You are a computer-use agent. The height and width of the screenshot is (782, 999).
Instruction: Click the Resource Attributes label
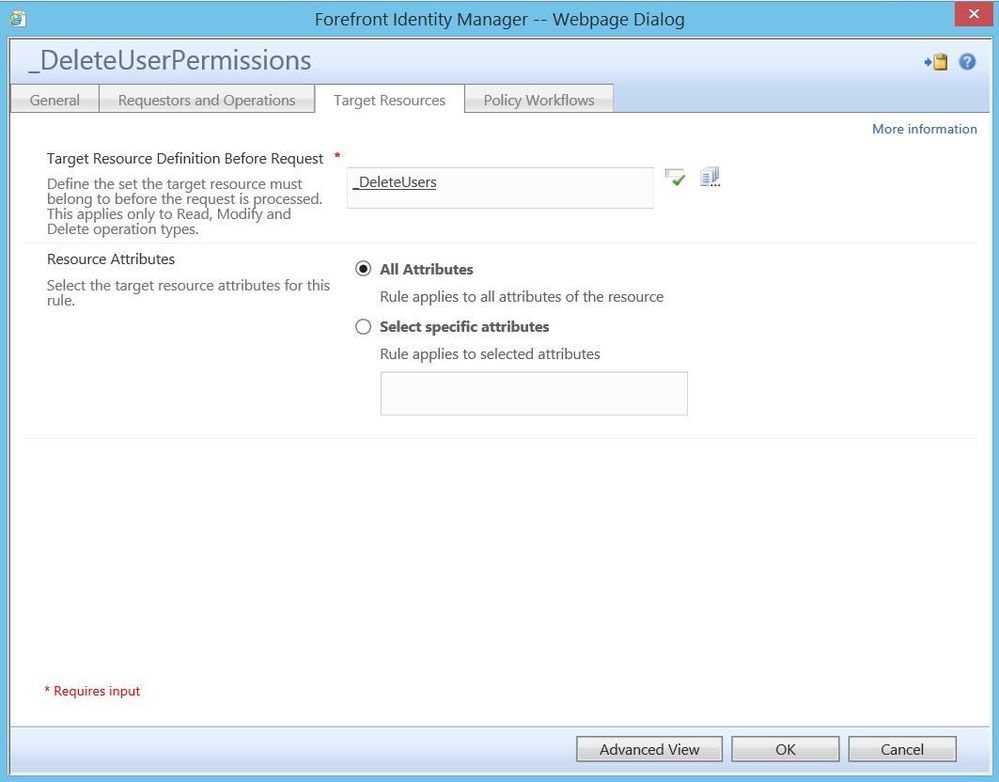point(111,259)
